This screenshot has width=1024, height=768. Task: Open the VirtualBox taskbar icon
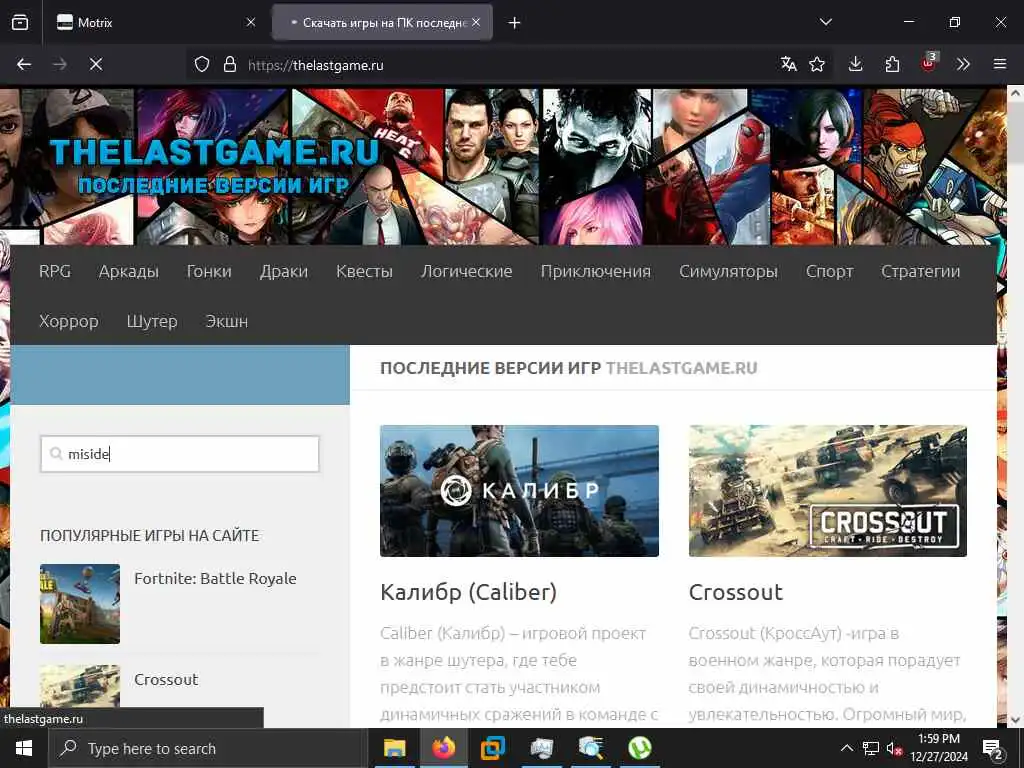pos(492,748)
